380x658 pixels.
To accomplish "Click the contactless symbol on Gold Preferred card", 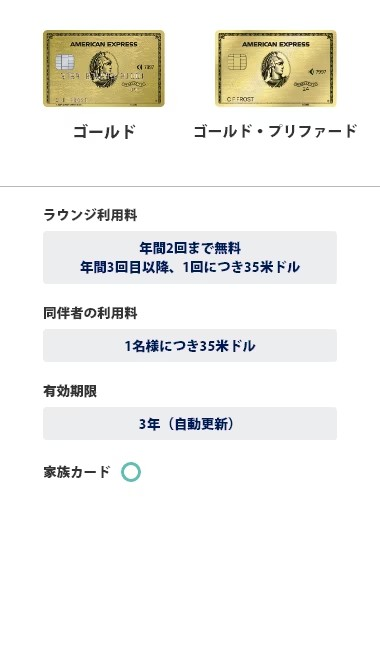I will pos(312,72).
